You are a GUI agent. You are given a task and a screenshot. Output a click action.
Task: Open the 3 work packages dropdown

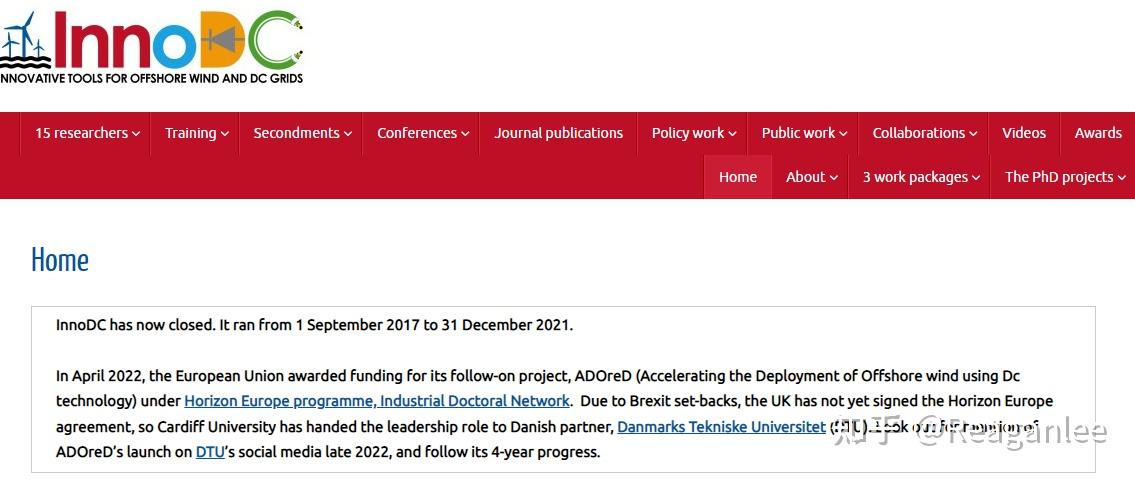[x=921, y=177]
